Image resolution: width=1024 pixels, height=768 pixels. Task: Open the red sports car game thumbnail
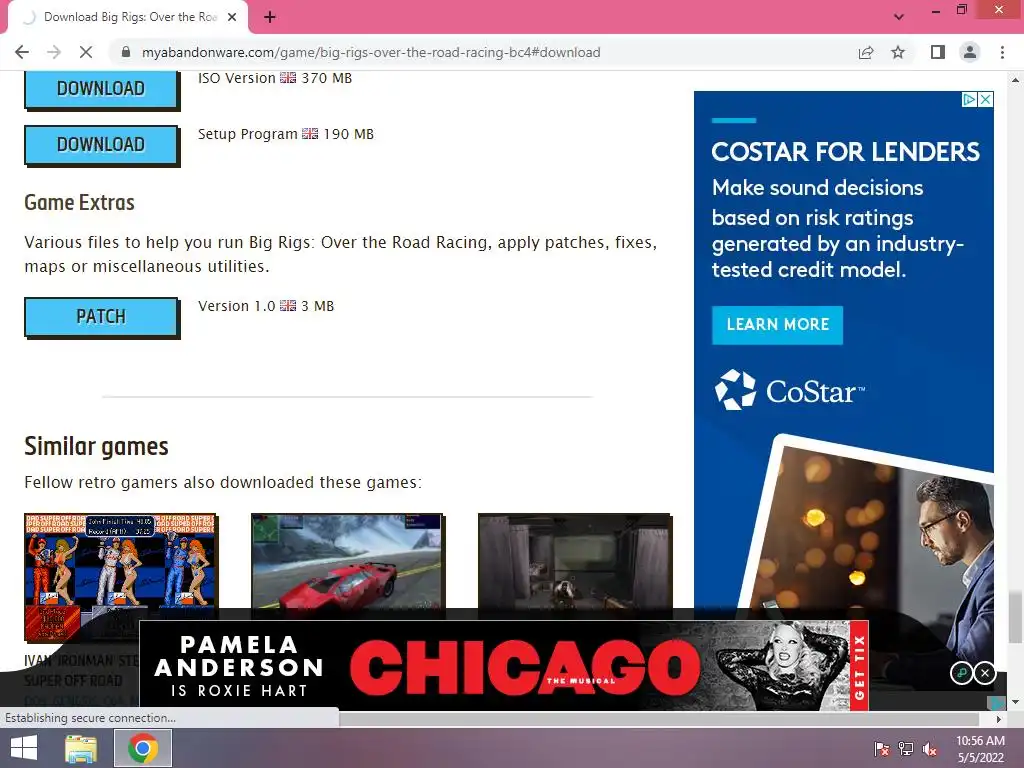pos(347,563)
